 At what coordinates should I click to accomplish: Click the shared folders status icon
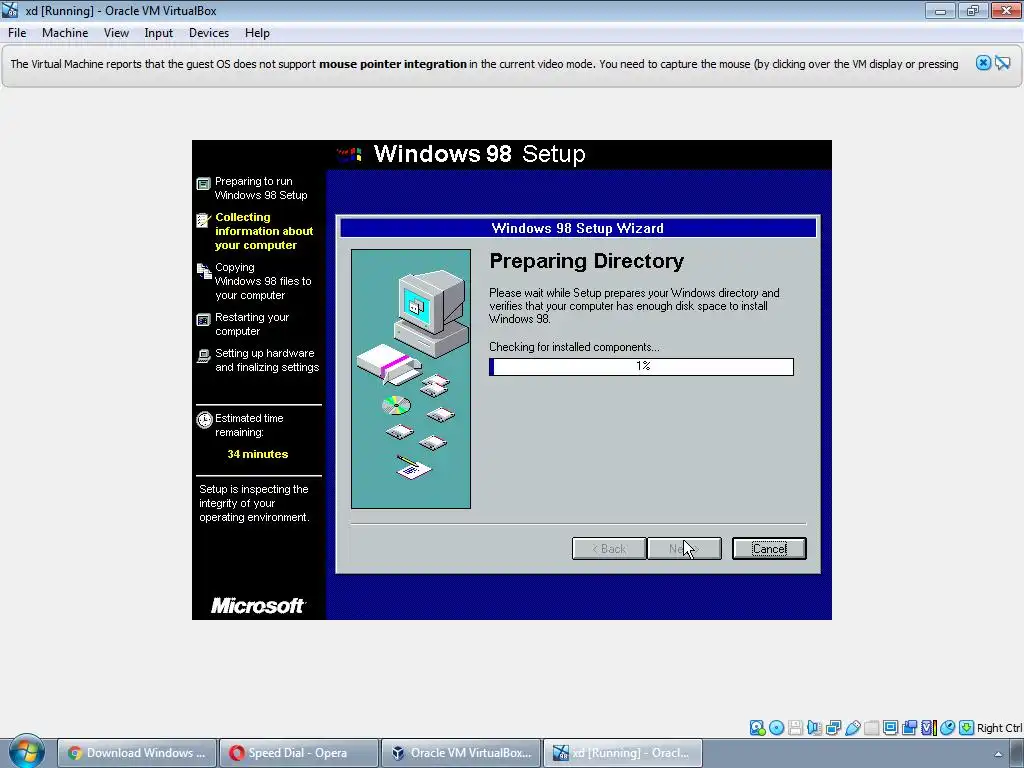[871, 728]
